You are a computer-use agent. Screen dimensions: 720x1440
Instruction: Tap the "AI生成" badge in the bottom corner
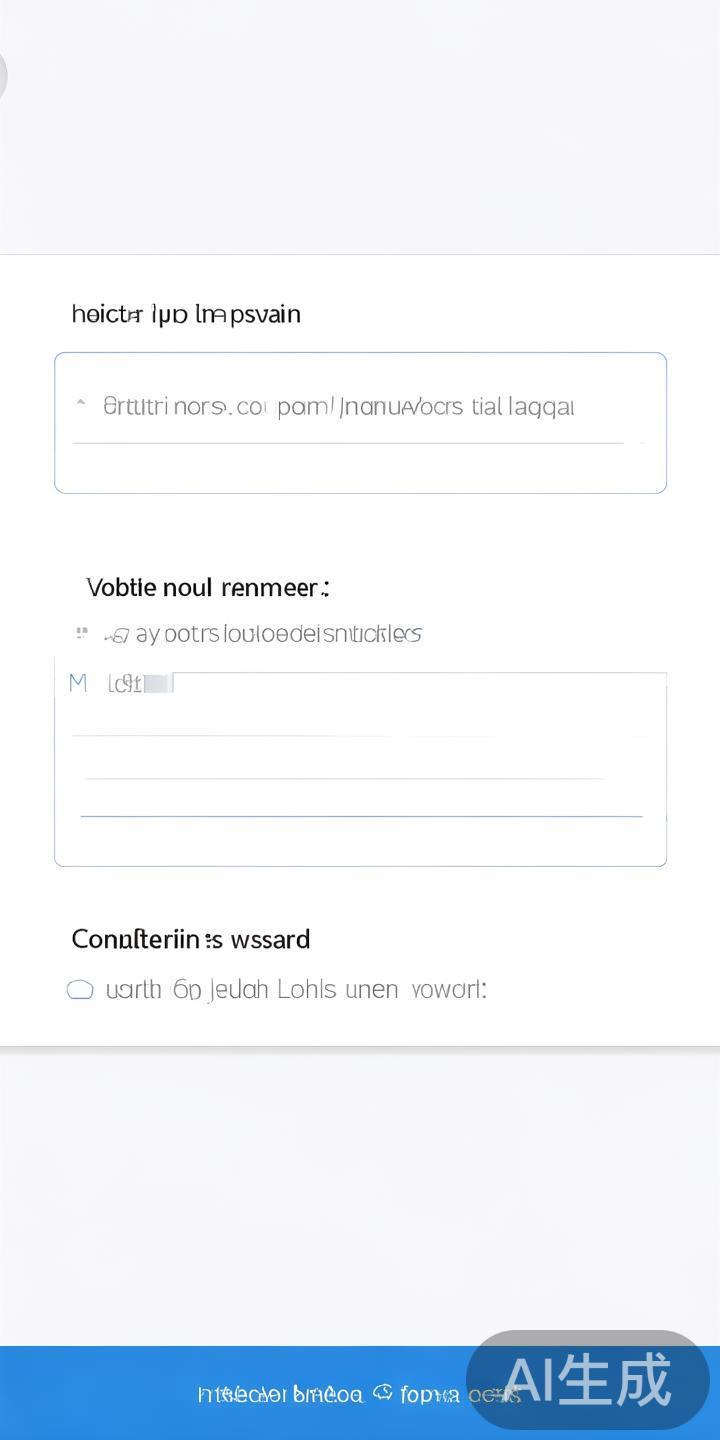[588, 1380]
